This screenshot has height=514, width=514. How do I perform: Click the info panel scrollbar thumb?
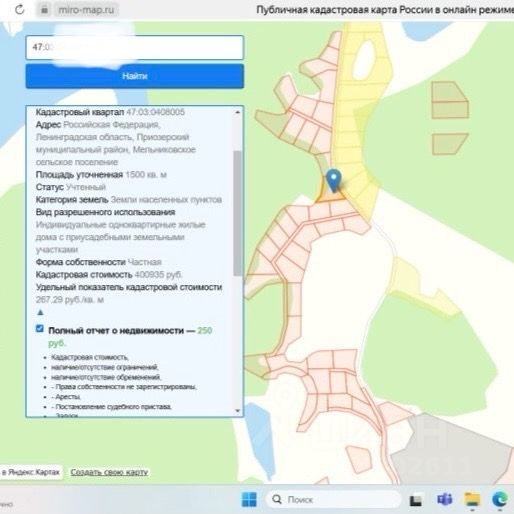tap(237, 213)
